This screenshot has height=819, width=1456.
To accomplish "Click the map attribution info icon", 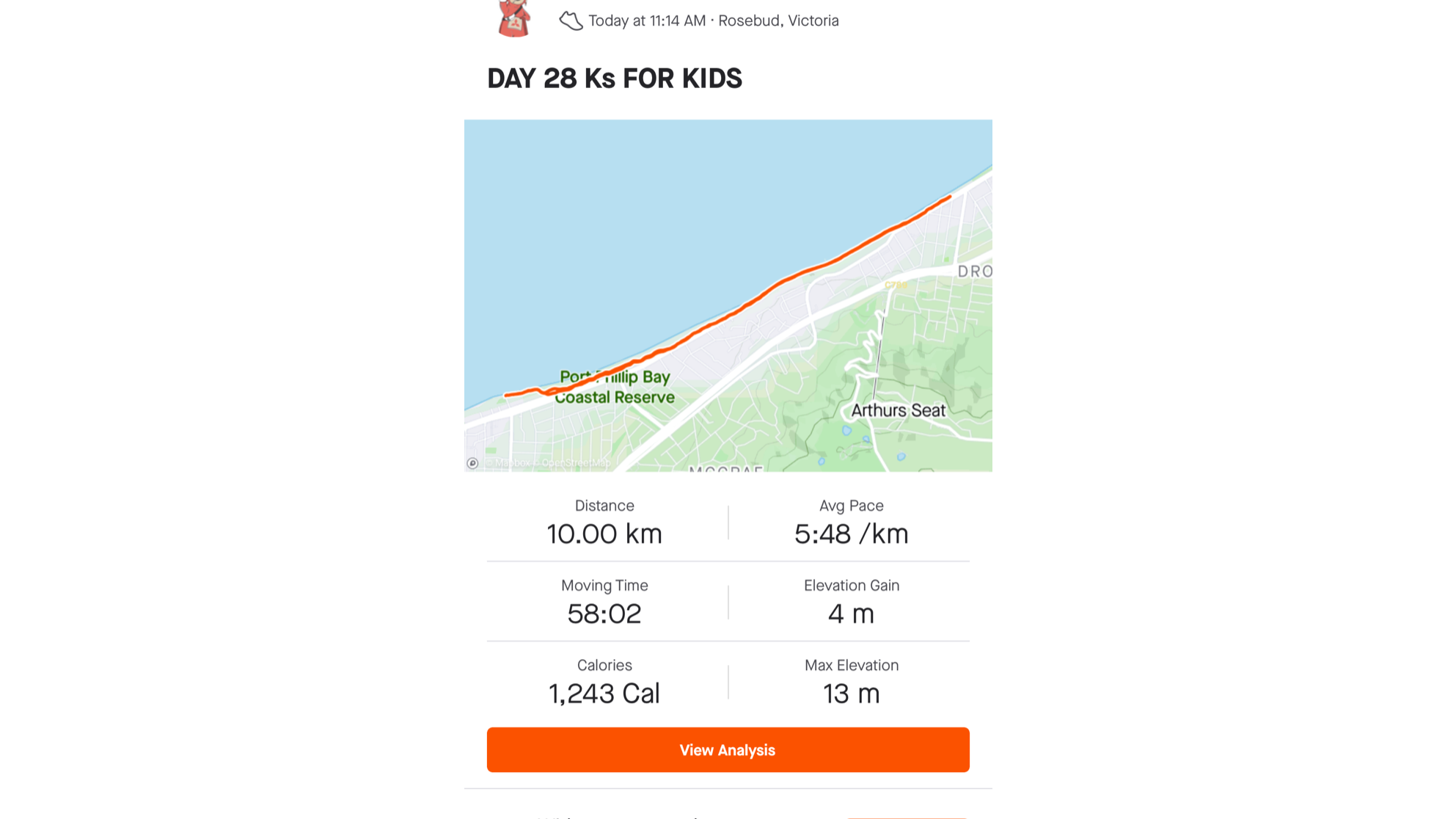I will pos(472,463).
